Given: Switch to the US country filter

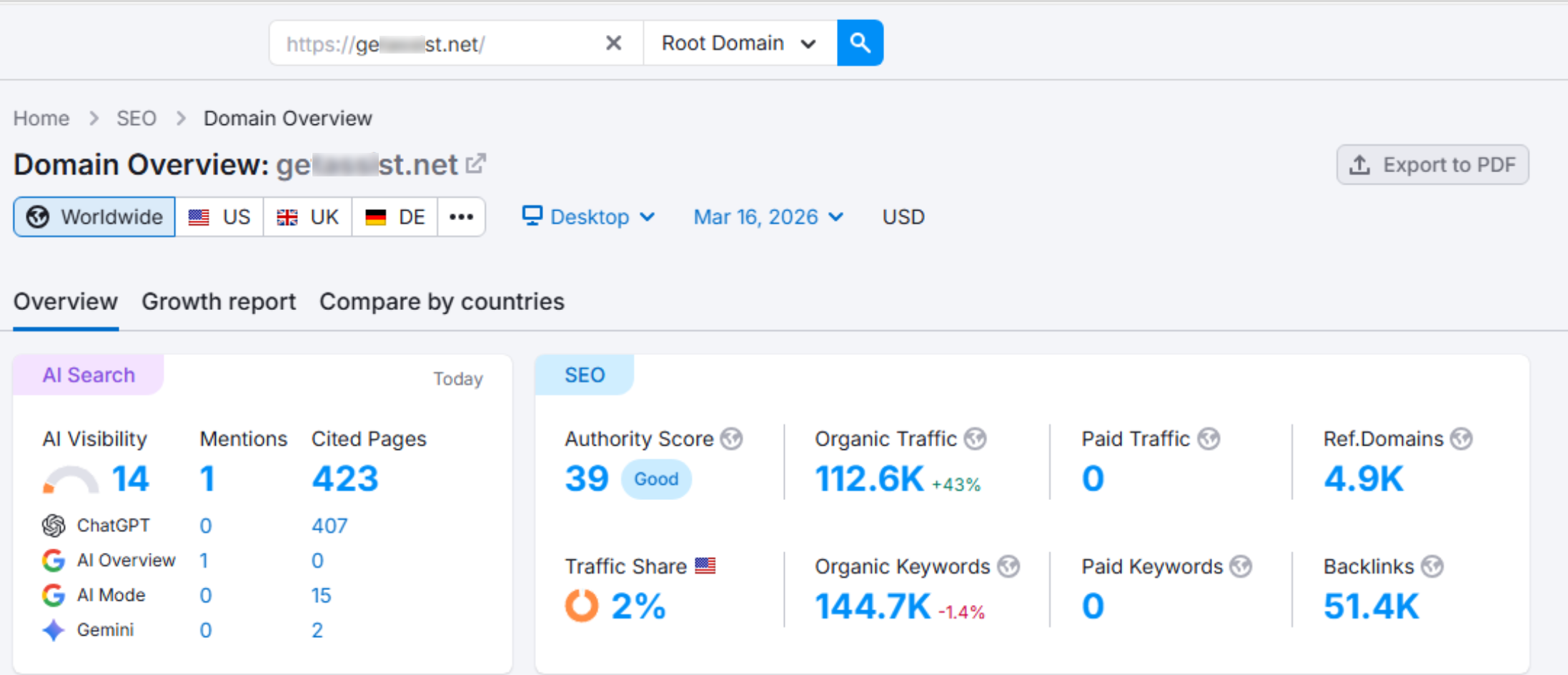Looking at the screenshot, I should tap(219, 216).
